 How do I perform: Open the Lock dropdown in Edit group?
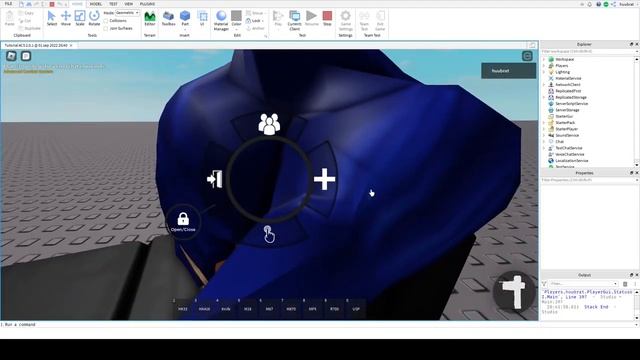click(x=255, y=20)
